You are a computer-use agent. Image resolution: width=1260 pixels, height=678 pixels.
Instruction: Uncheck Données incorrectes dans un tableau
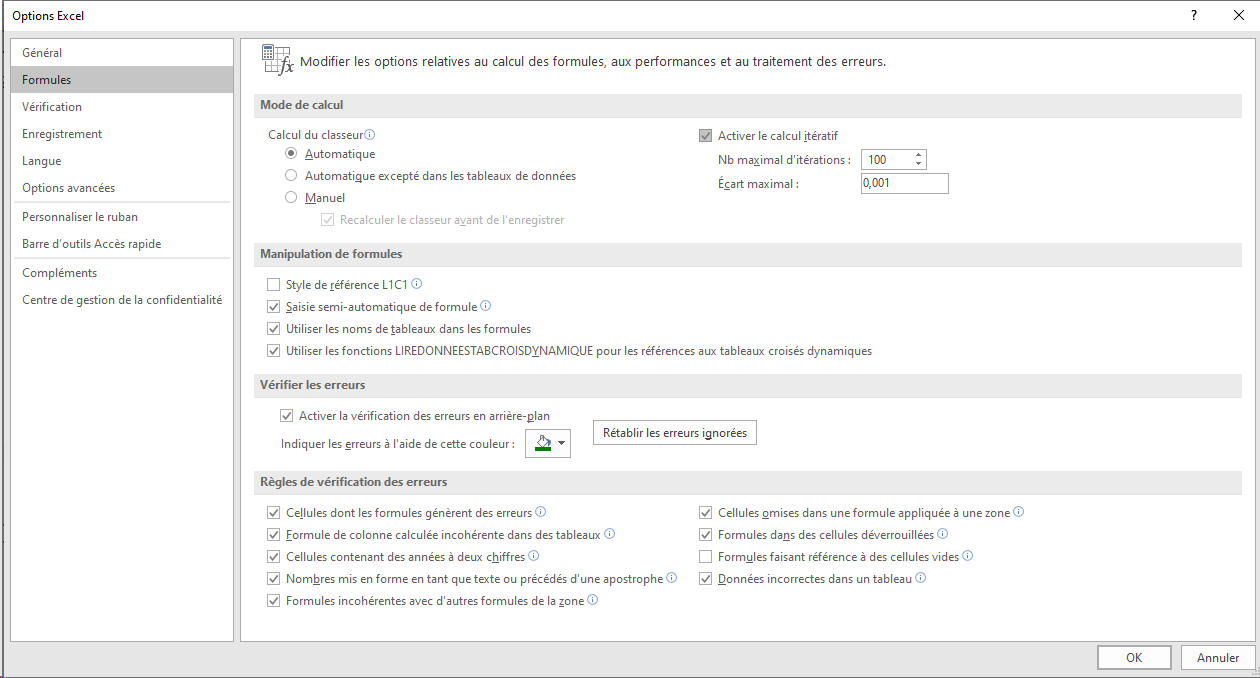pos(706,579)
